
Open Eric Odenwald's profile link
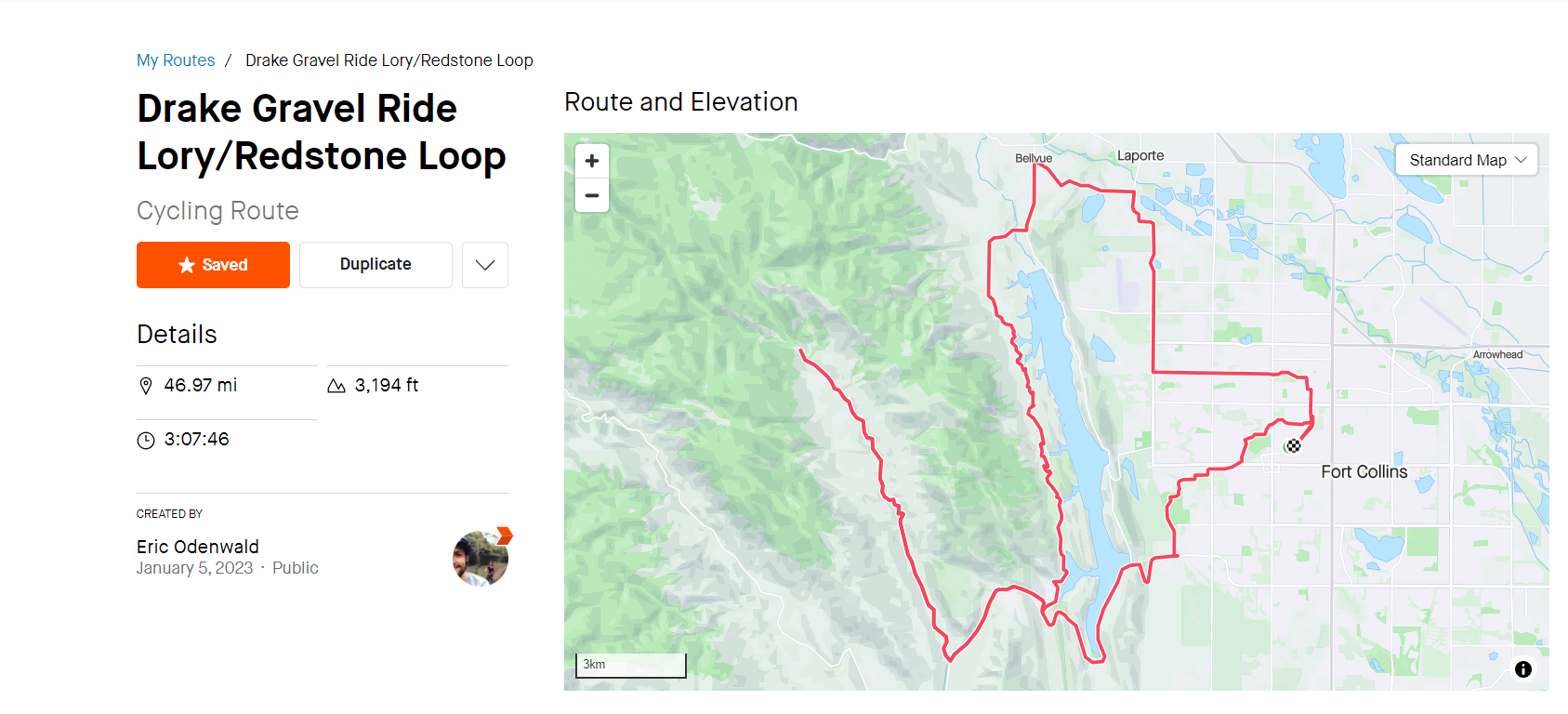(x=198, y=547)
